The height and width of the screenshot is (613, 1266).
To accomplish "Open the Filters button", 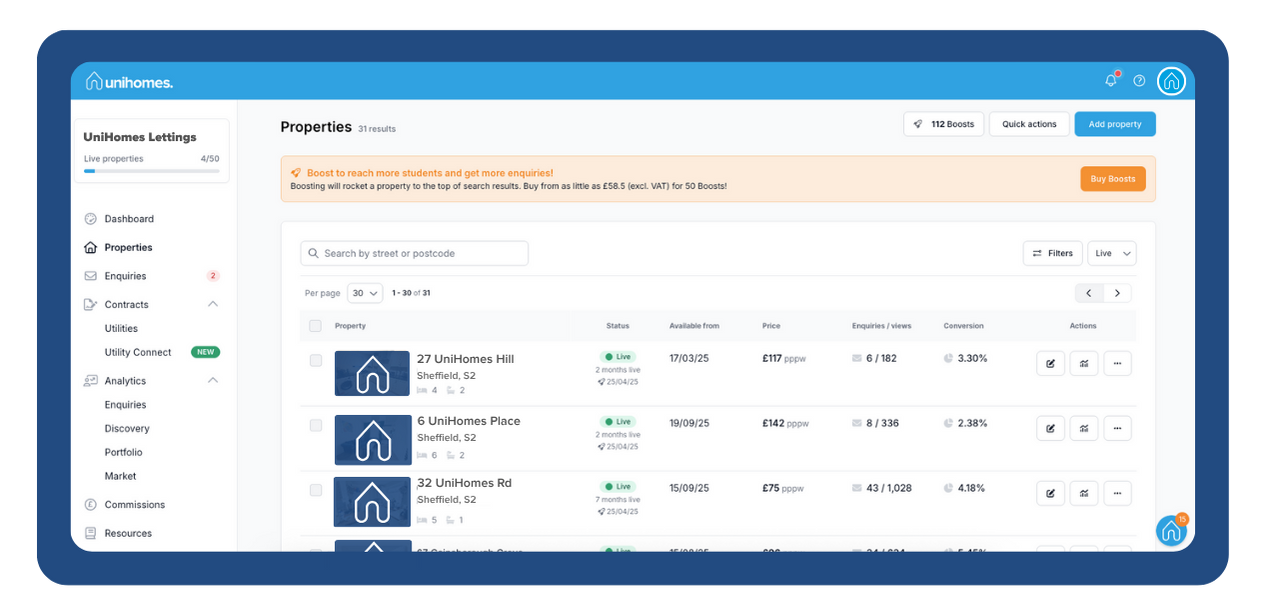I will (1052, 254).
